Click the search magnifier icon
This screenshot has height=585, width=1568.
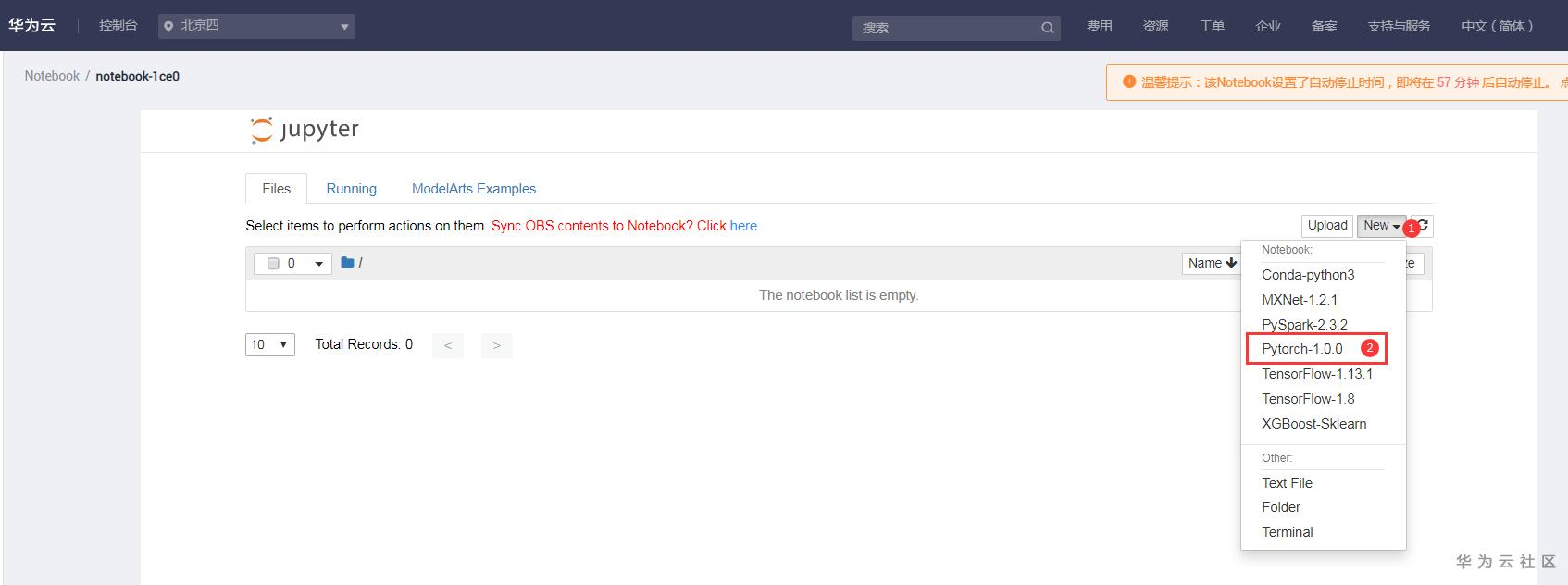(1047, 28)
